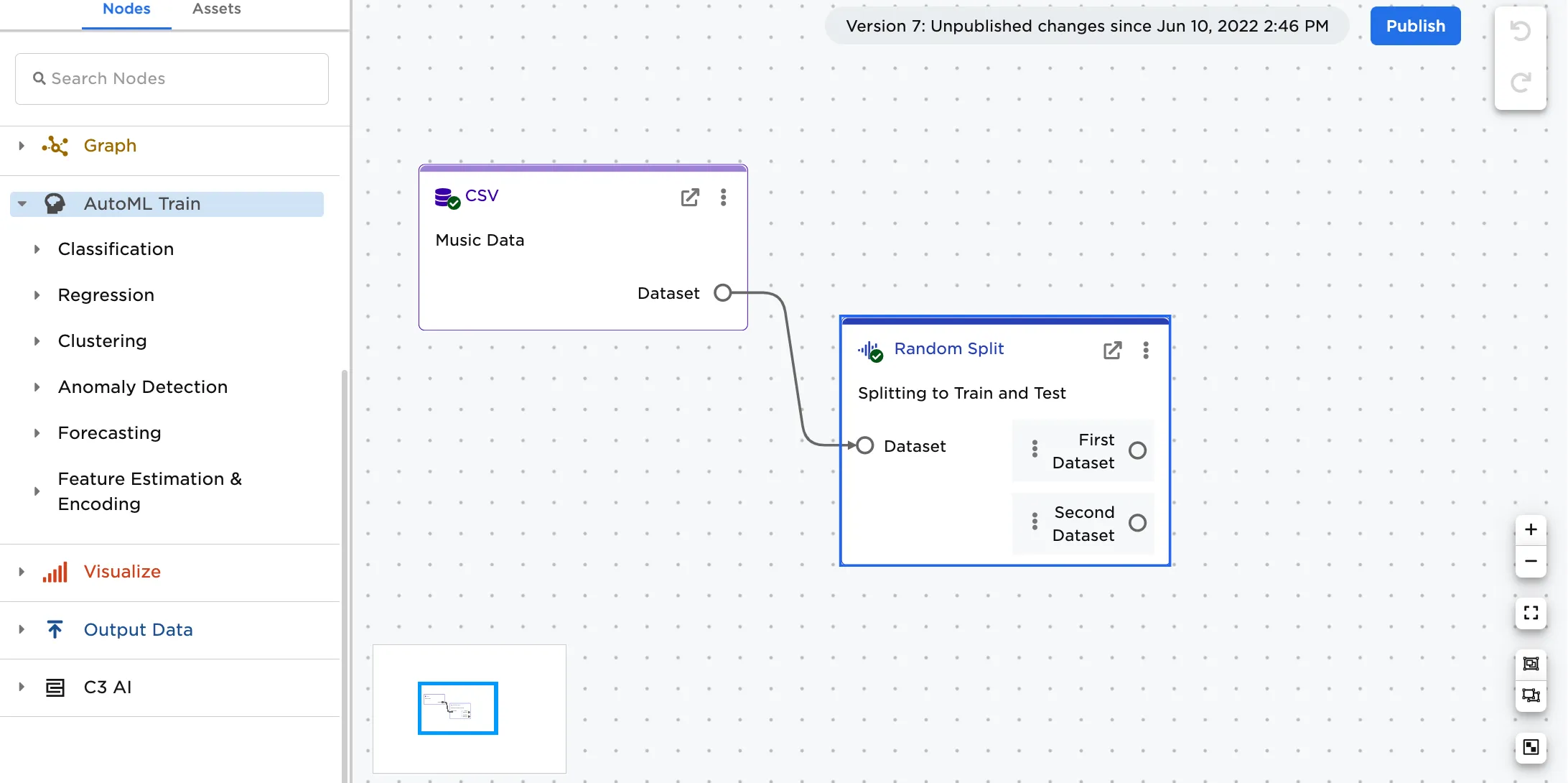Viewport: 1568px width, 783px height.
Task: Expand the Forecasting category
Action: pos(37,432)
